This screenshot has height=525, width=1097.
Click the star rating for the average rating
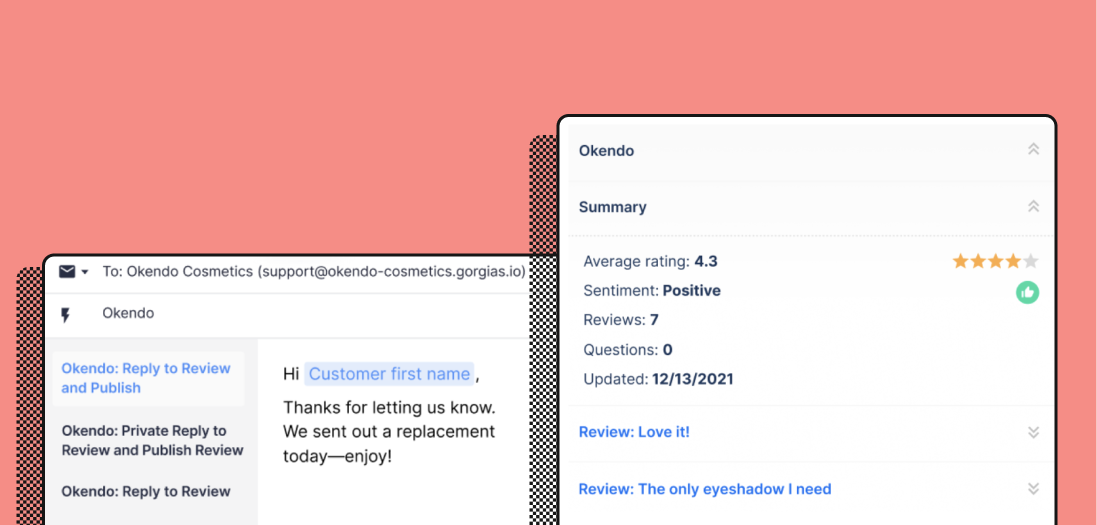pyautogui.click(x=995, y=262)
